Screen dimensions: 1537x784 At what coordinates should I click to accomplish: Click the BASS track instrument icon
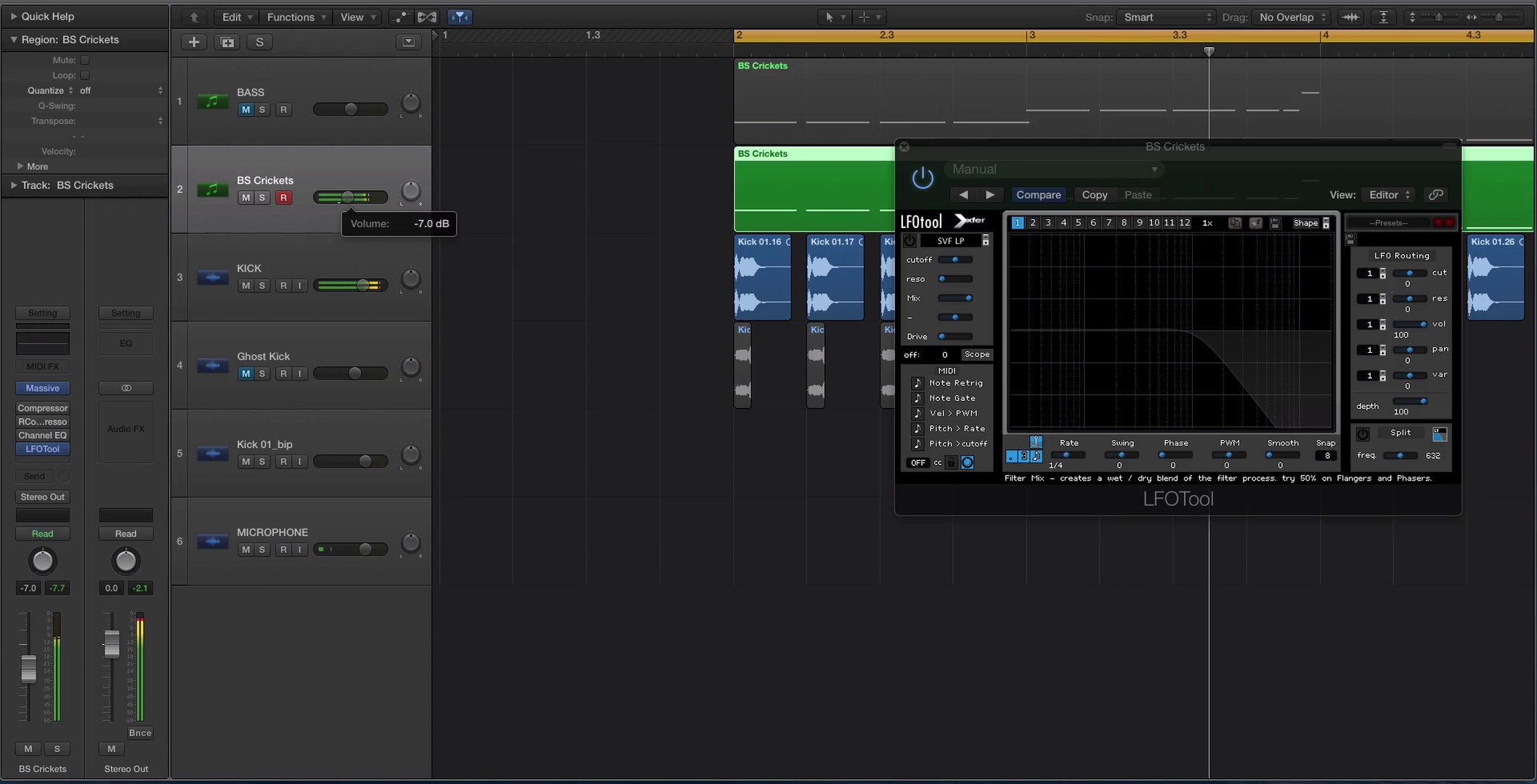tap(212, 102)
